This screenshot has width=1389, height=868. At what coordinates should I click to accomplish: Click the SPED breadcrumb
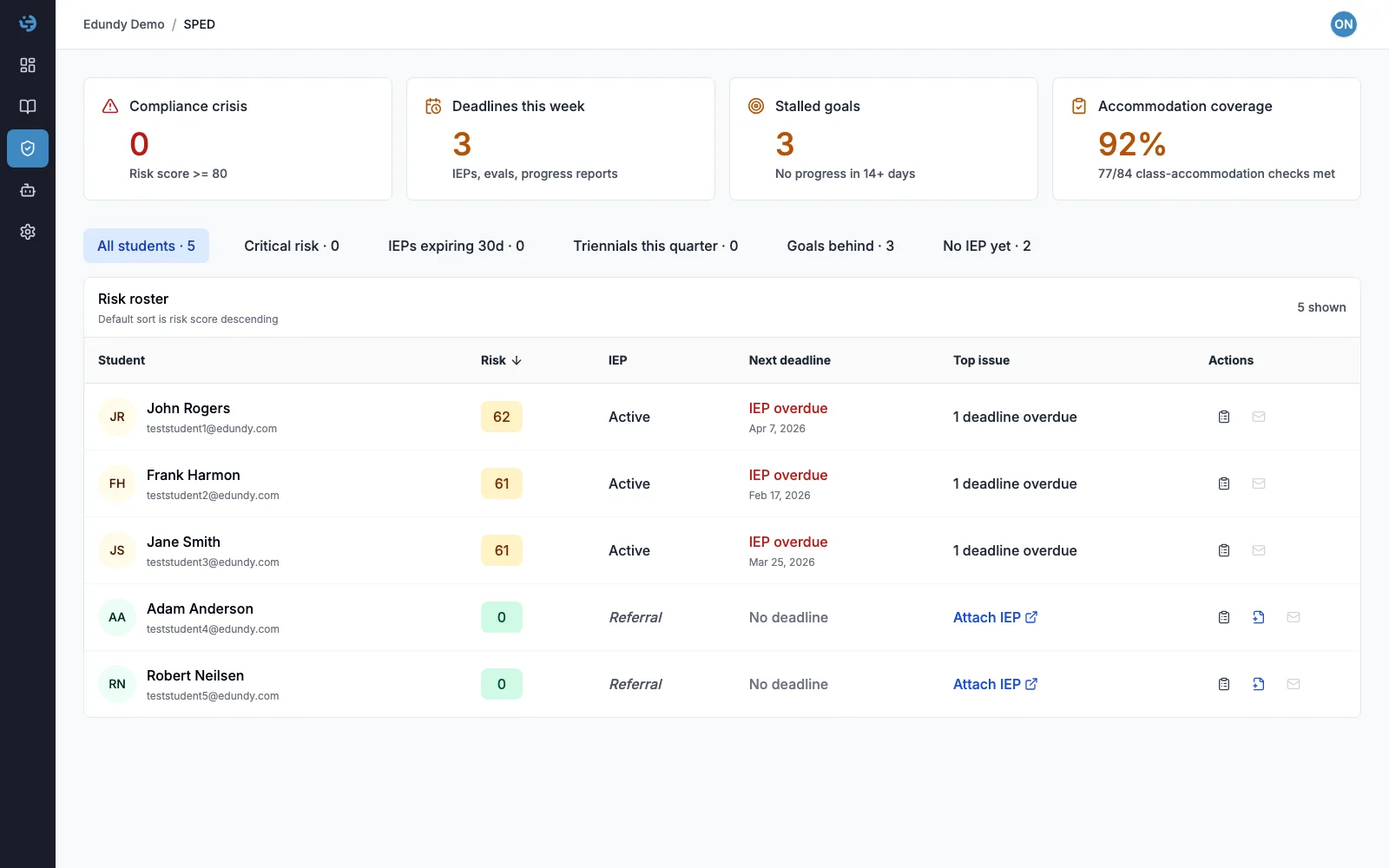tap(199, 24)
